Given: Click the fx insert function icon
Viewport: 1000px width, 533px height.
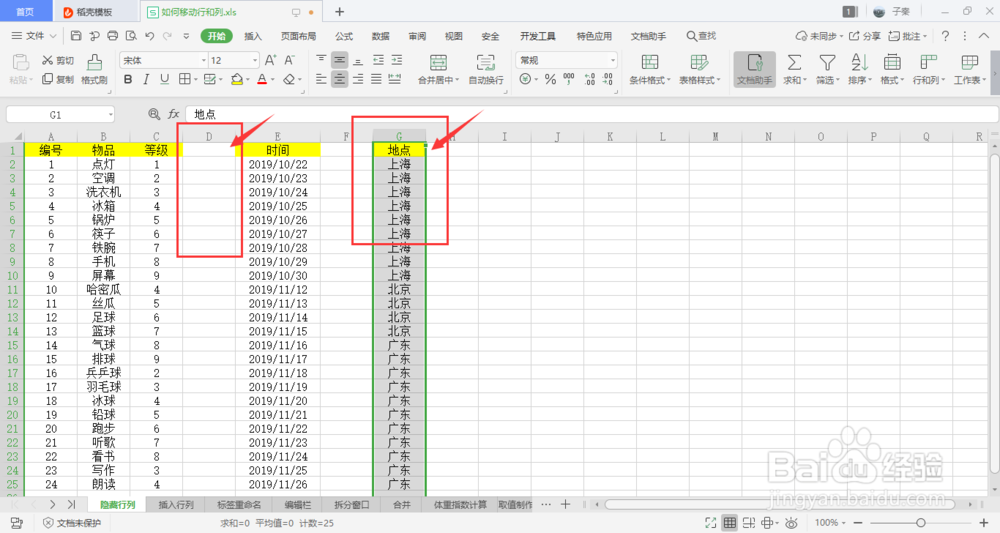Looking at the screenshot, I should (173, 113).
